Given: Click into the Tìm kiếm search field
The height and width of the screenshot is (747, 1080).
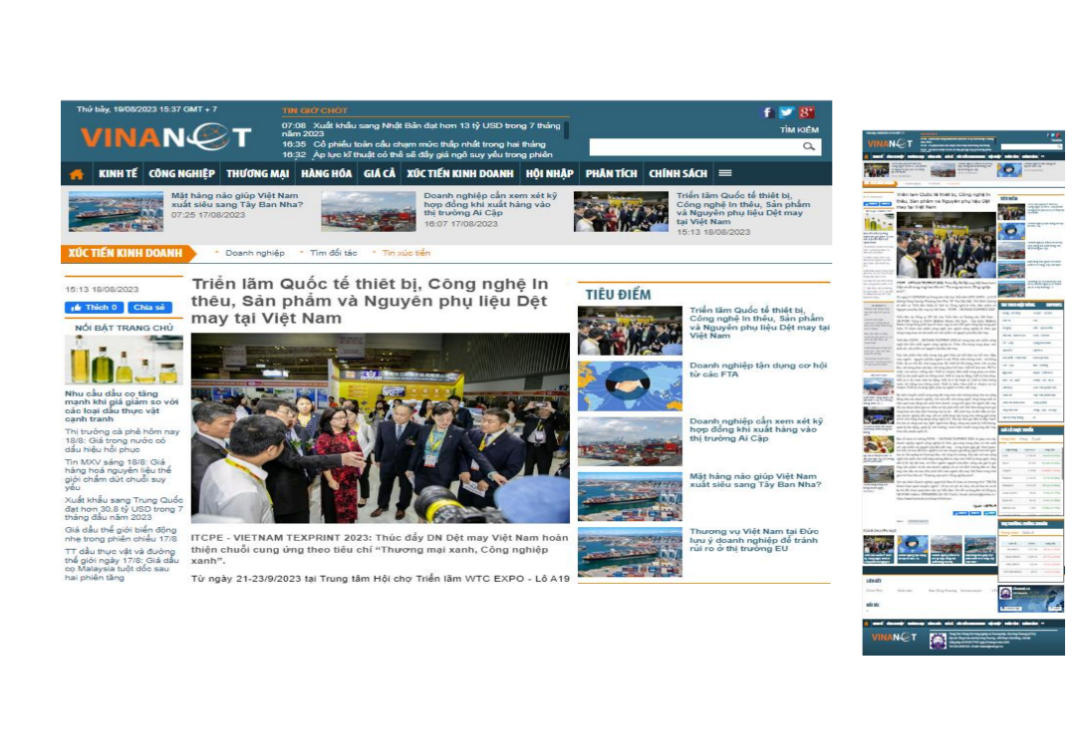Looking at the screenshot, I should (x=695, y=147).
